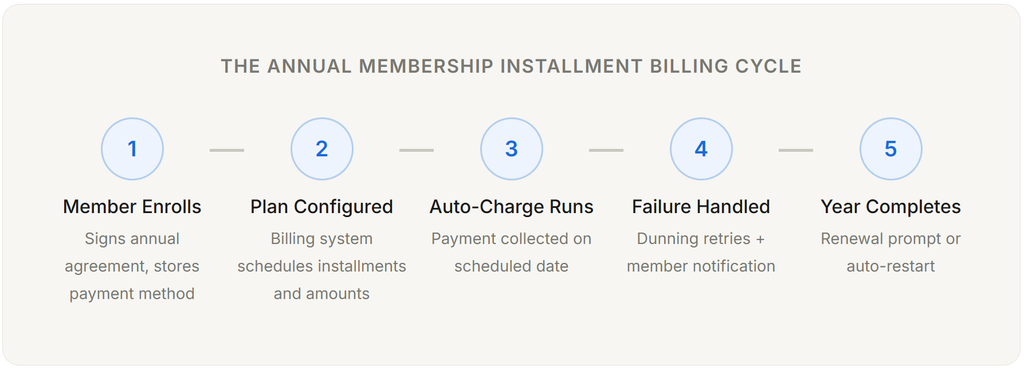Click the Member Enrolls heading
Image resolution: width=1024 pixels, height=370 pixels.
(132, 207)
